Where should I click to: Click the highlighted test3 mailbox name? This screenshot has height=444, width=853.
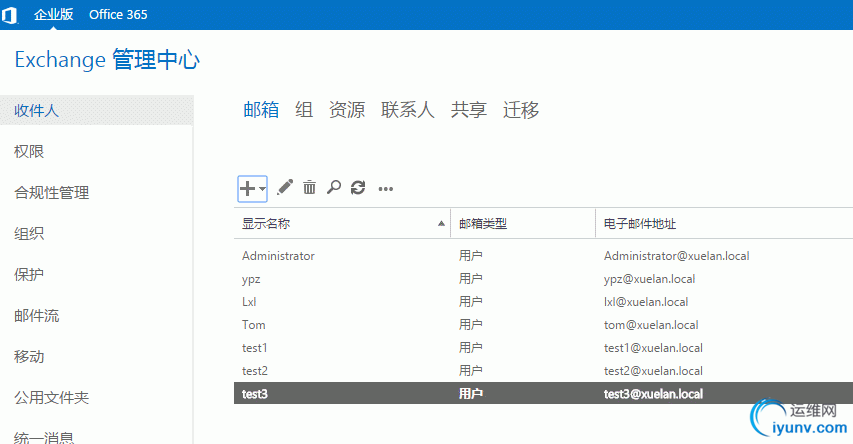click(255, 394)
